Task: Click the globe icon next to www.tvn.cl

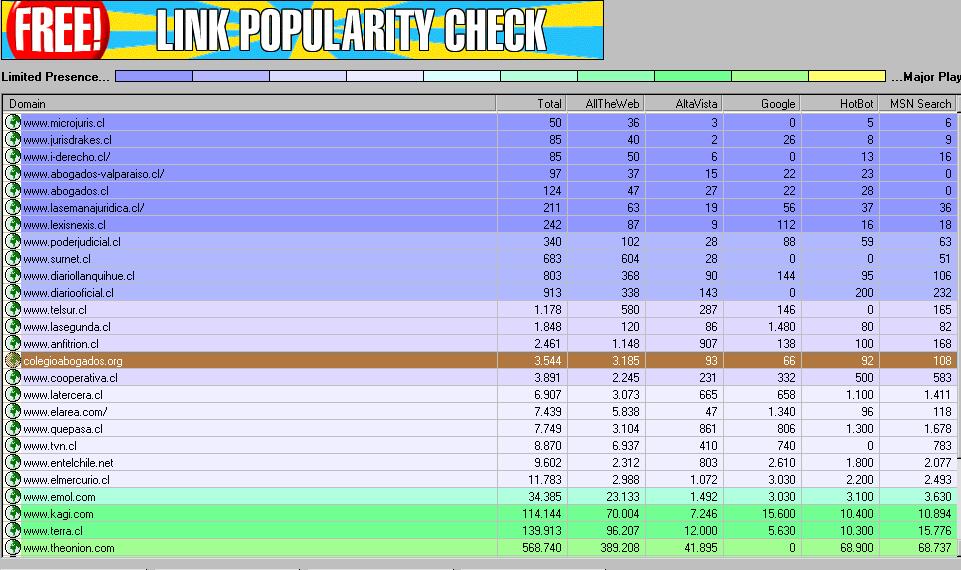Action: click(x=13, y=446)
